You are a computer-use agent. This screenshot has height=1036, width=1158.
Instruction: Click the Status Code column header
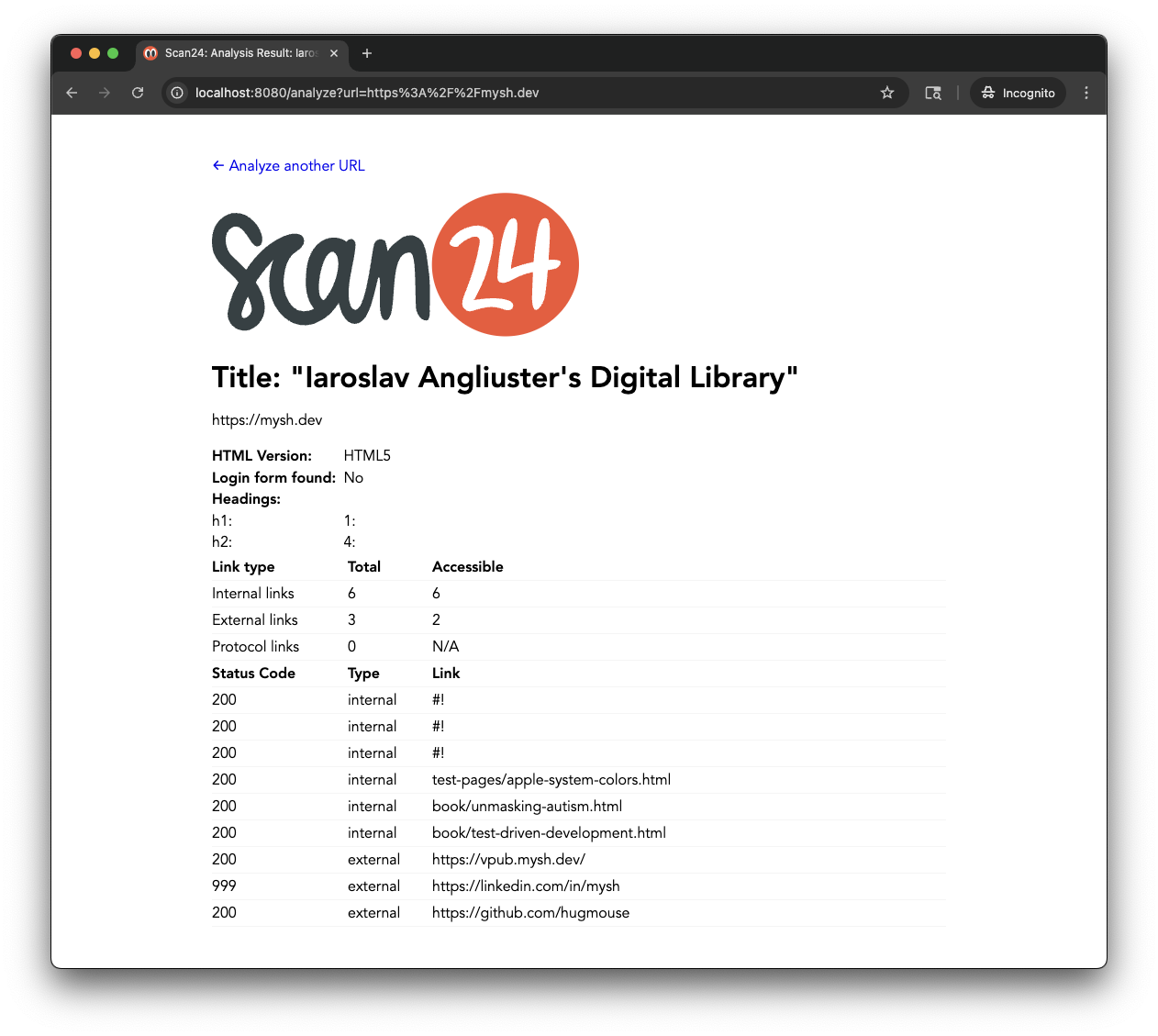click(253, 674)
